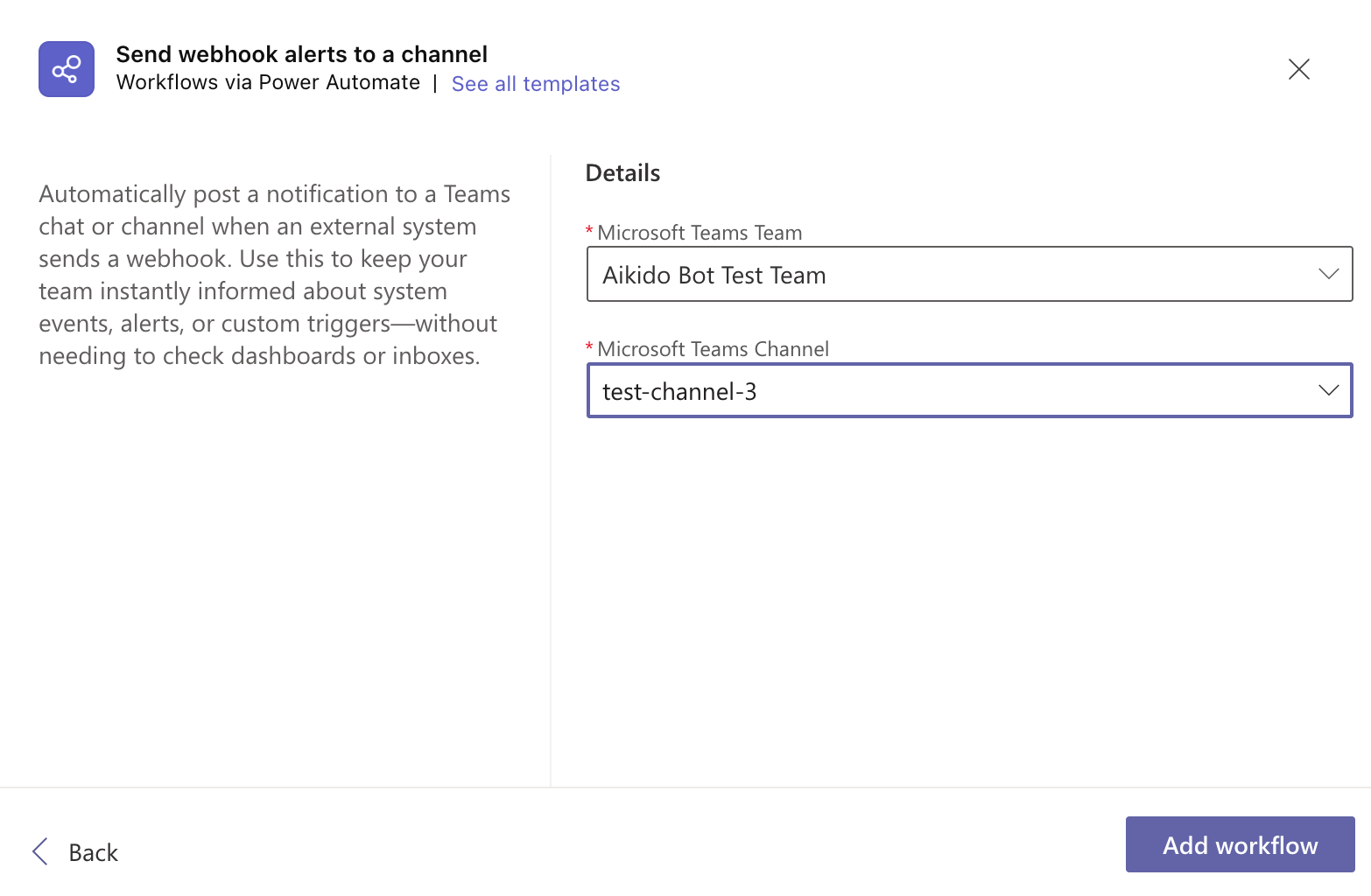The height and width of the screenshot is (896, 1371).
Task: Close the webhook workflow dialog
Action: click(1298, 69)
